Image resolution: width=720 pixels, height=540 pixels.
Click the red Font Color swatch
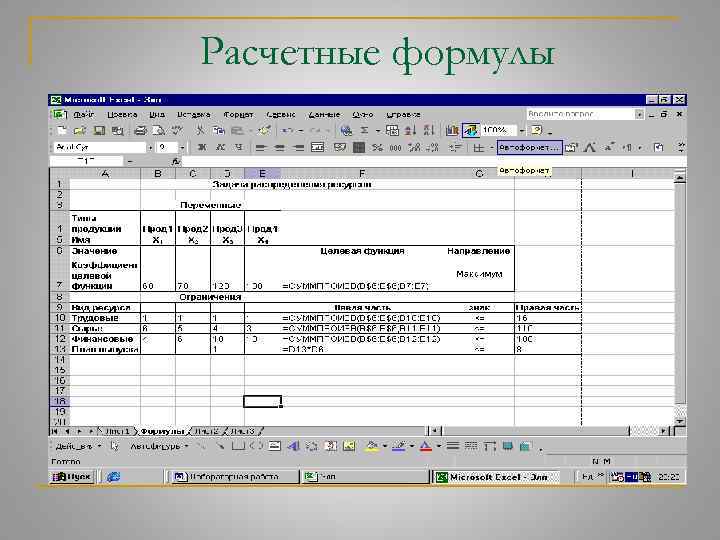coord(426,446)
